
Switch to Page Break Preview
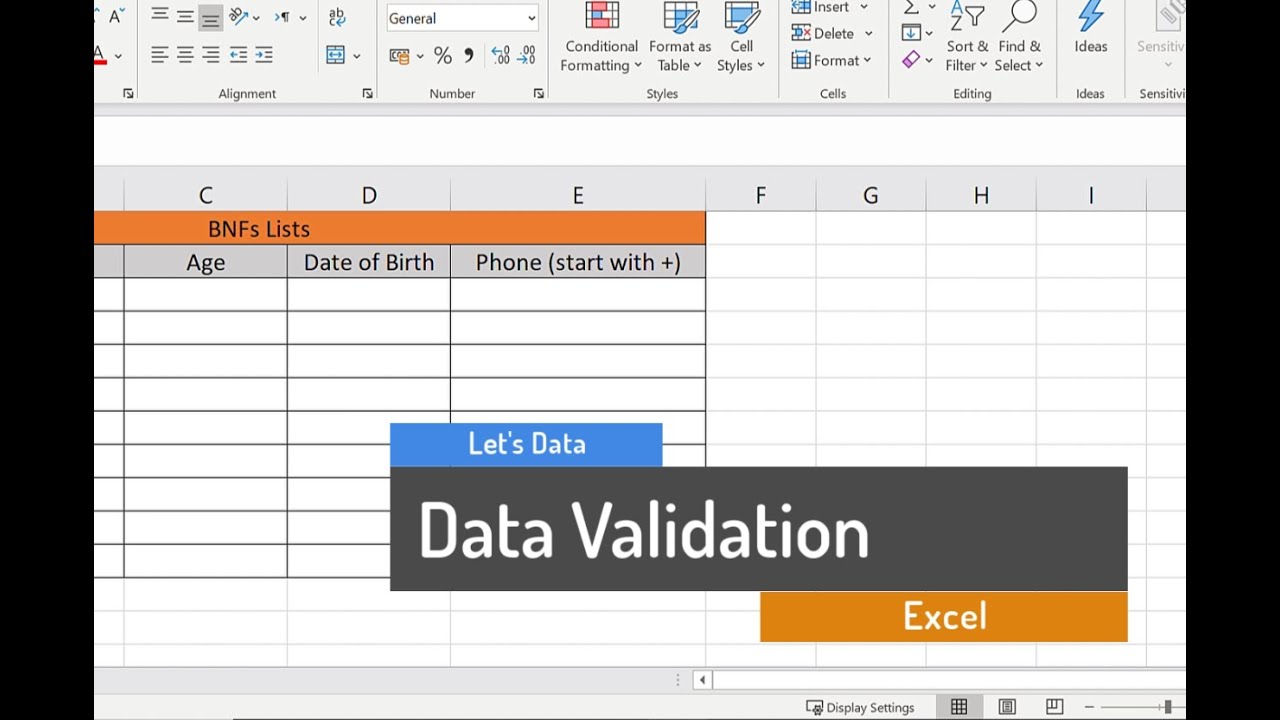[x=1054, y=707]
